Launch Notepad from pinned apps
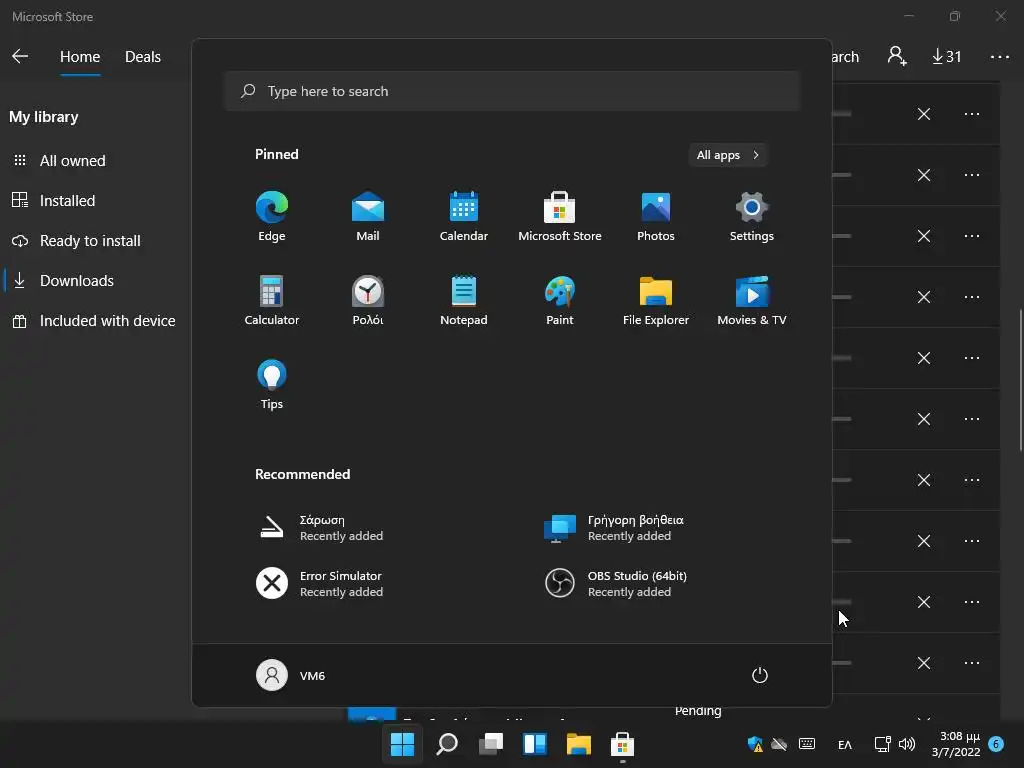 tap(464, 300)
